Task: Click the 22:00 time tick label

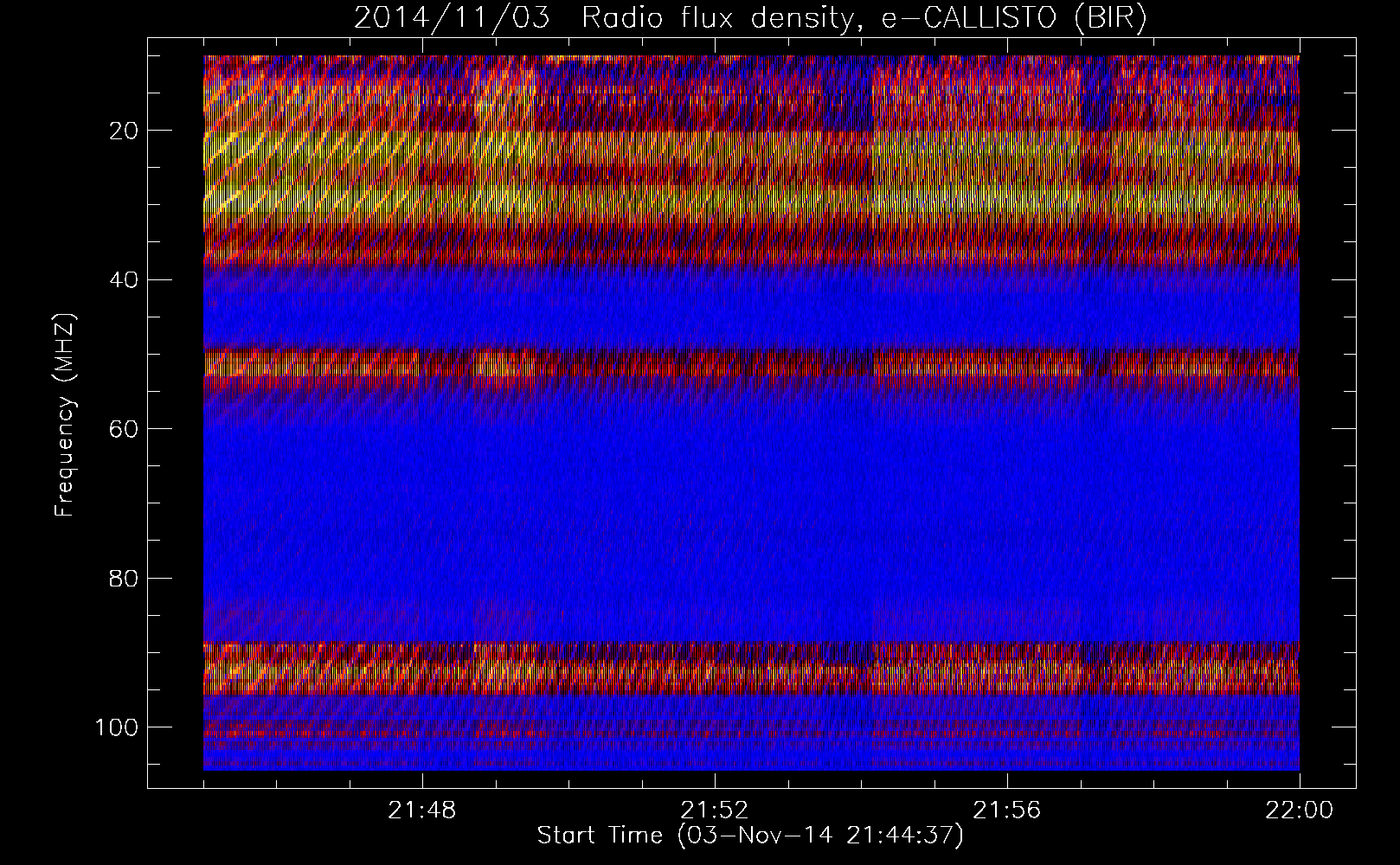Action: 1300,811
